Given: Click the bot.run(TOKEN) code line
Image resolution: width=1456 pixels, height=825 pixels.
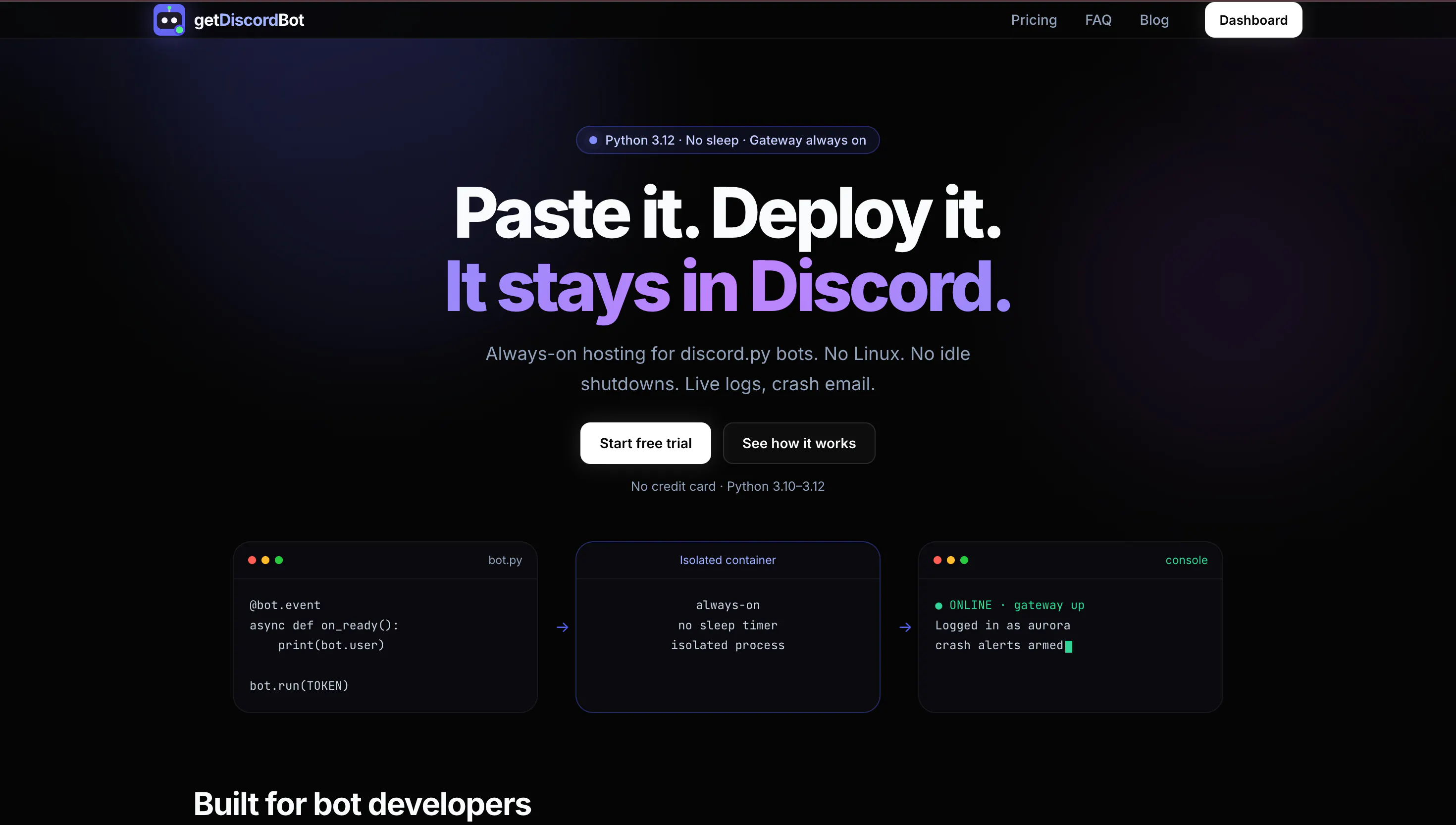Looking at the screenshot, I should coord(299,686).
